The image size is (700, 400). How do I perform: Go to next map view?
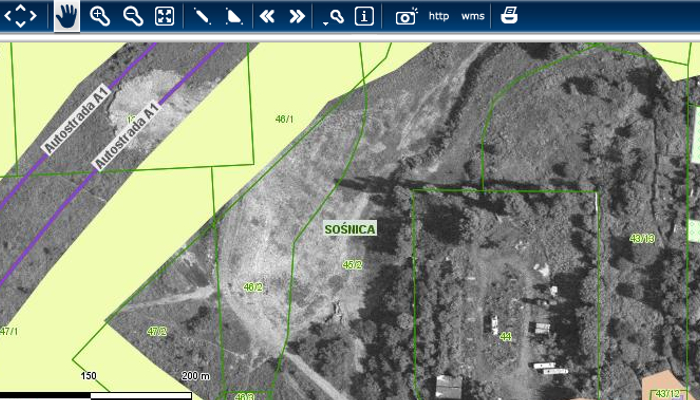pos(297,15)
